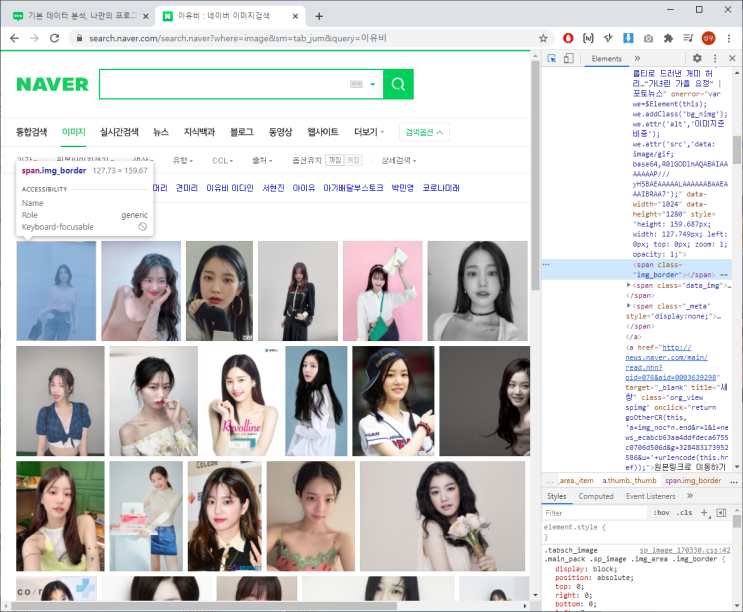Toggle the computed styles sidebar pane

721,513
